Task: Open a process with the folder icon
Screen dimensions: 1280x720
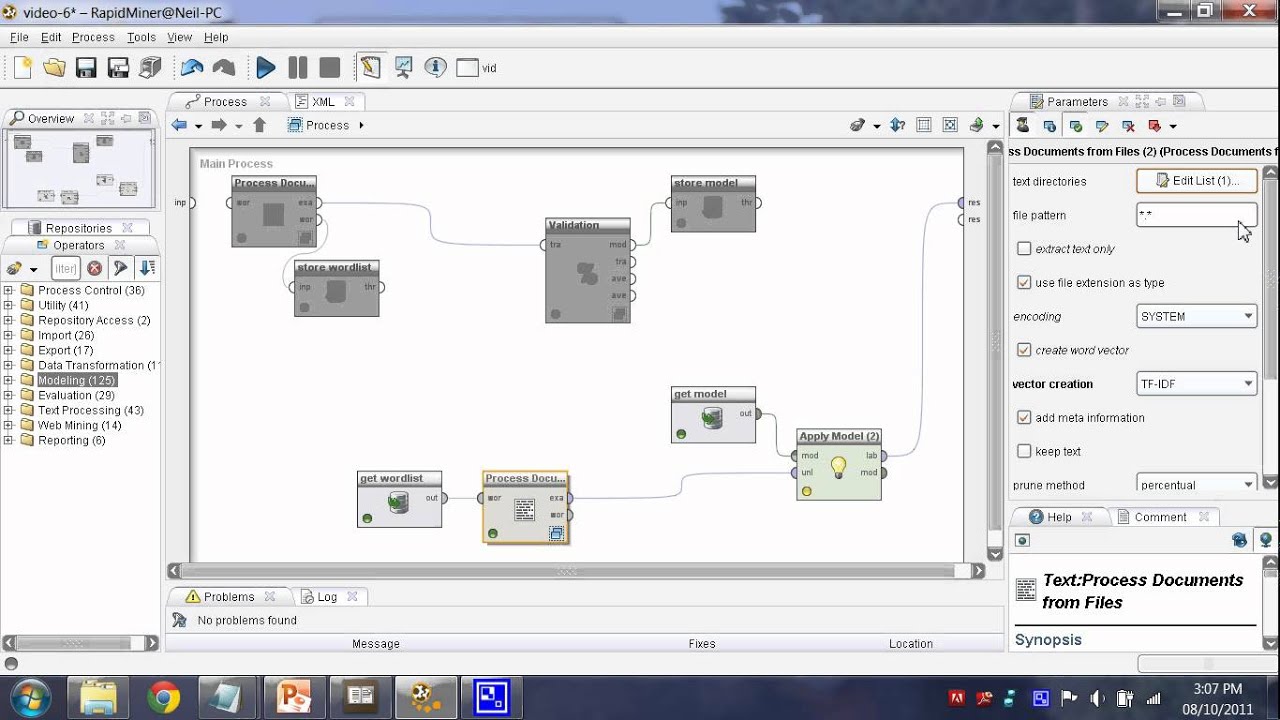Action: pos(54,68)
